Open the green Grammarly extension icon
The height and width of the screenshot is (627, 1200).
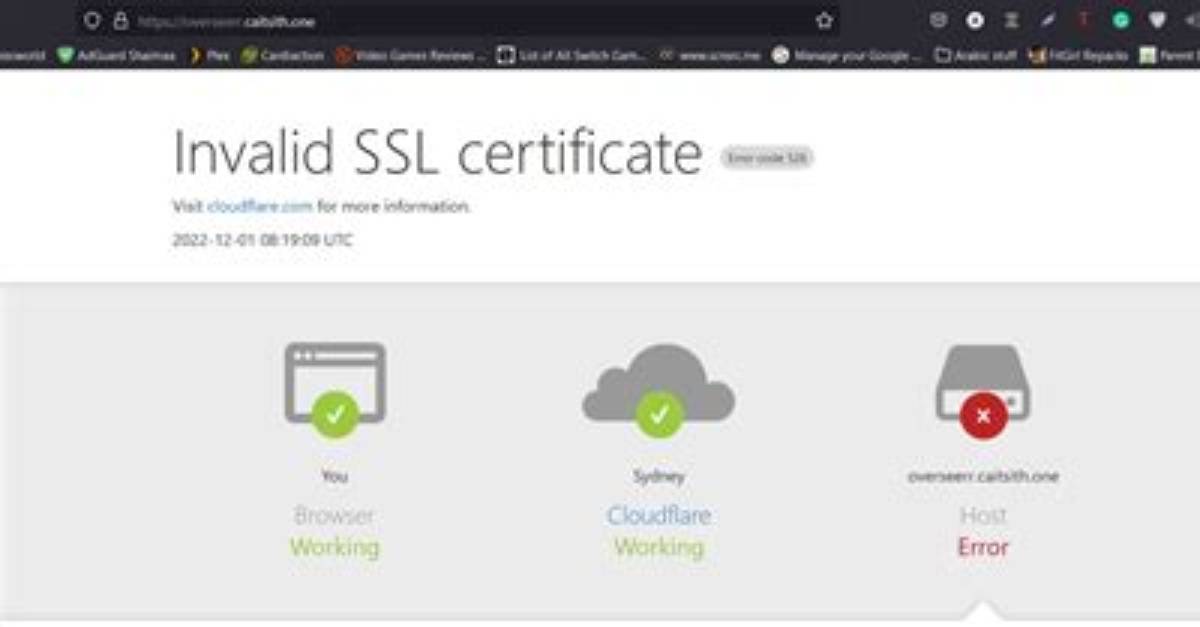(x=1121, y=20)
